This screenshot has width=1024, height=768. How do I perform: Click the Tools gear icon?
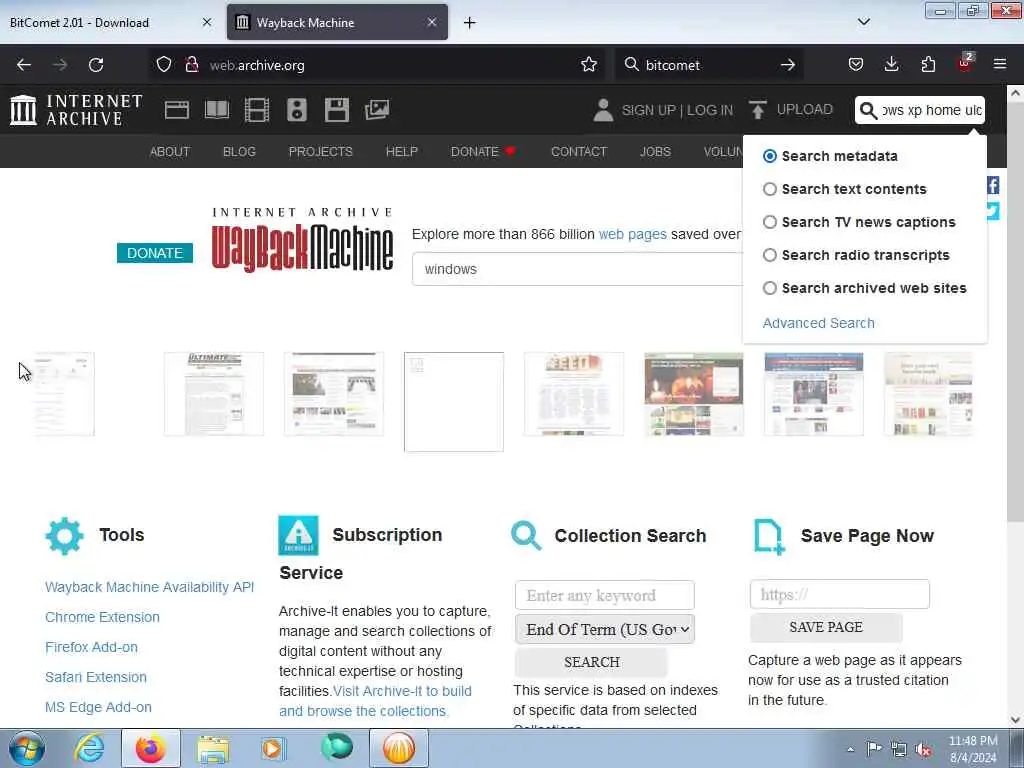point(65,536)
